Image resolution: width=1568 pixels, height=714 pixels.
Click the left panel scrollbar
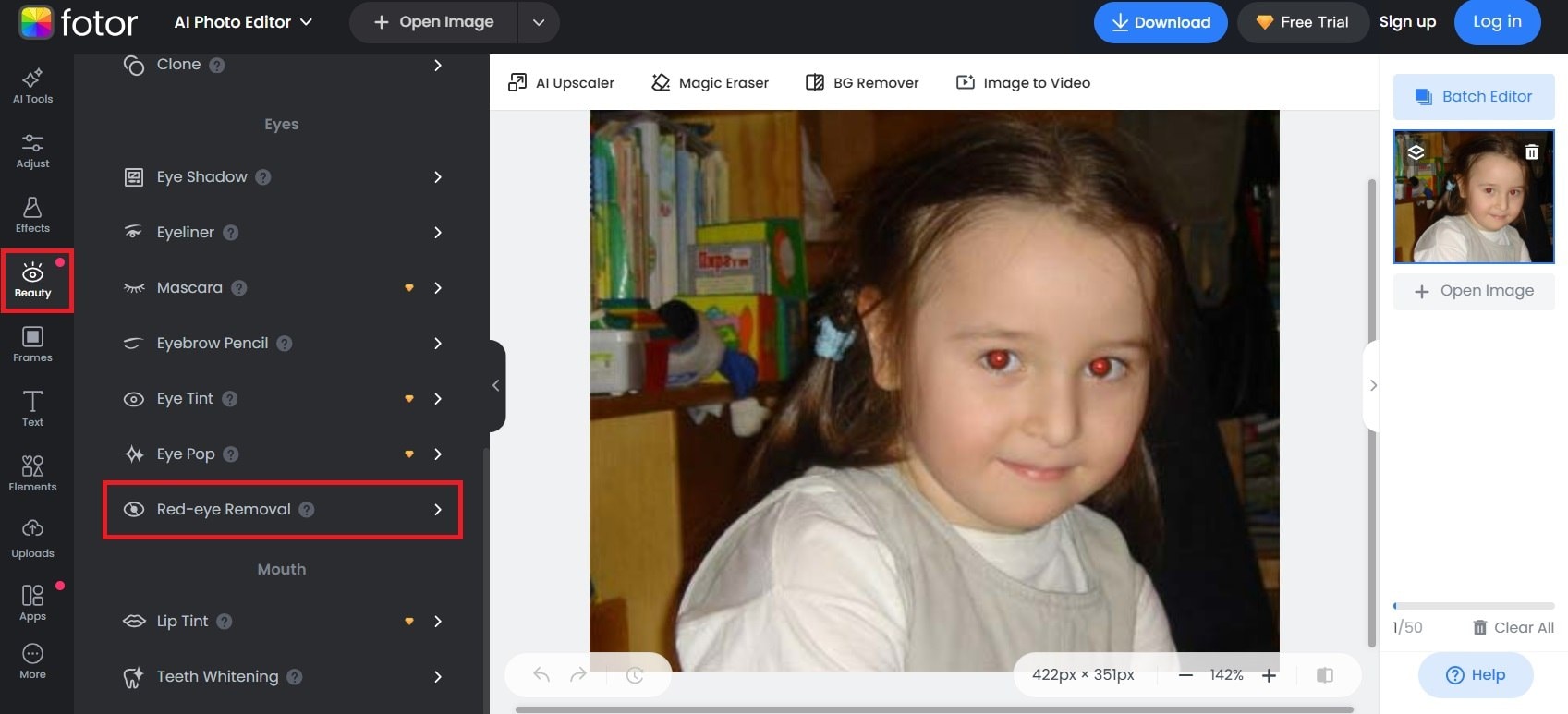[486, 580]
